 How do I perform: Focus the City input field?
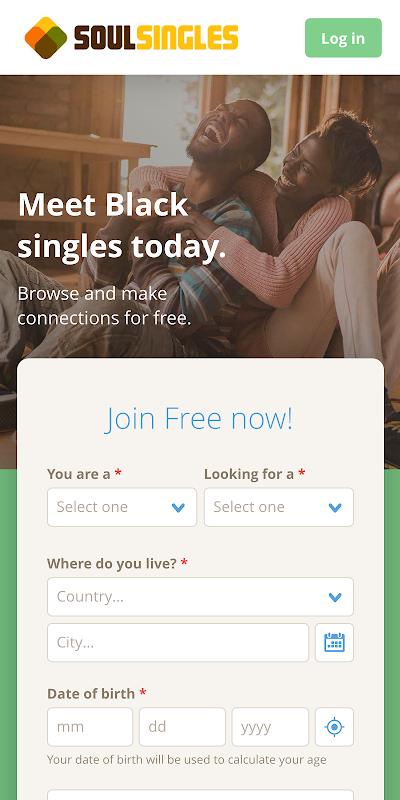click(x=178, y=642)
